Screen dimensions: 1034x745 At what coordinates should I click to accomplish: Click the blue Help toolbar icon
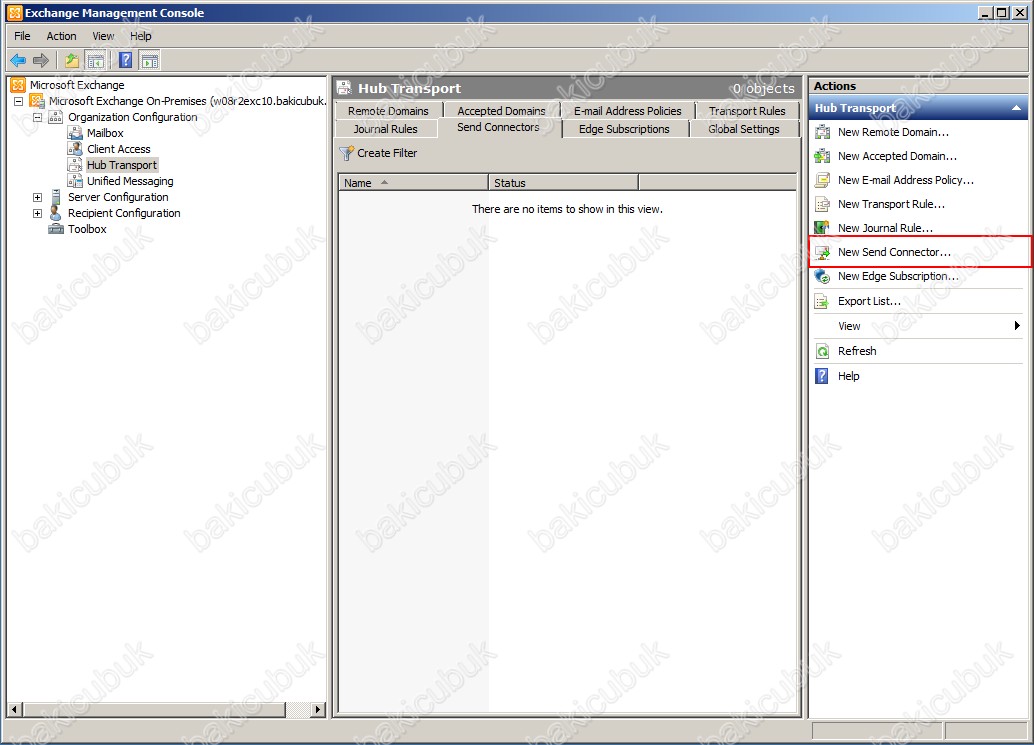point(125,61)
